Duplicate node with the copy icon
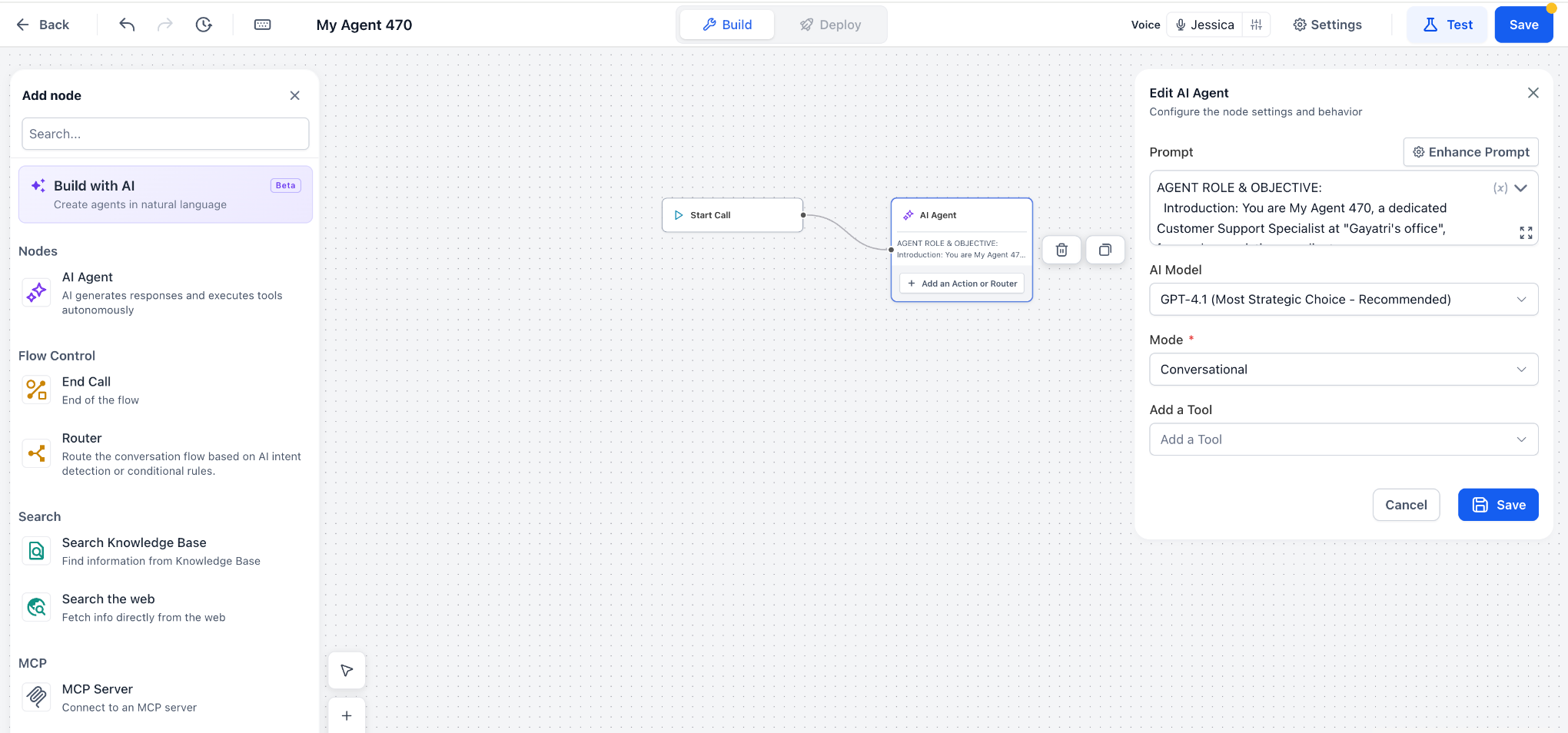Screen dimensions: 1568x733 tap(1105, 250)
